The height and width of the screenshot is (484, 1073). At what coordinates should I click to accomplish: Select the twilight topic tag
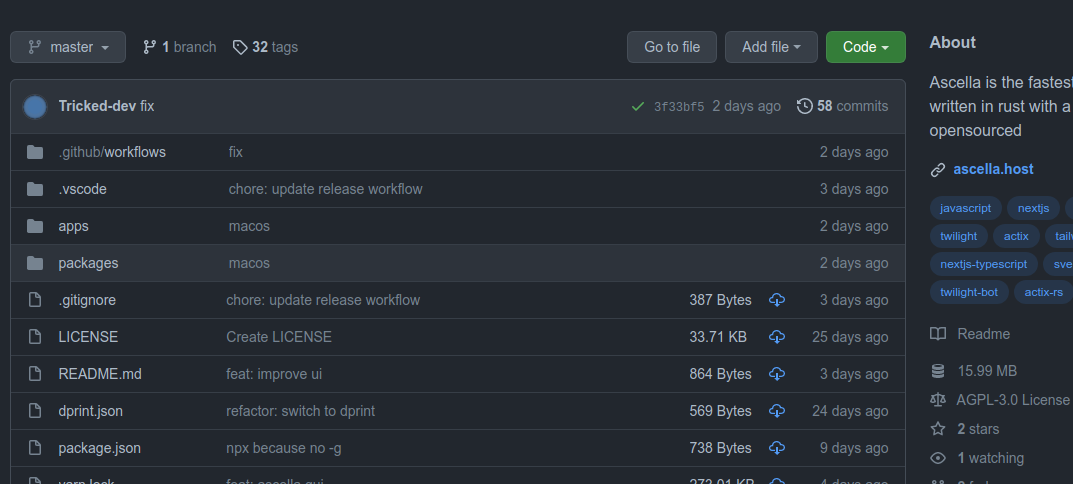[959, 236]
